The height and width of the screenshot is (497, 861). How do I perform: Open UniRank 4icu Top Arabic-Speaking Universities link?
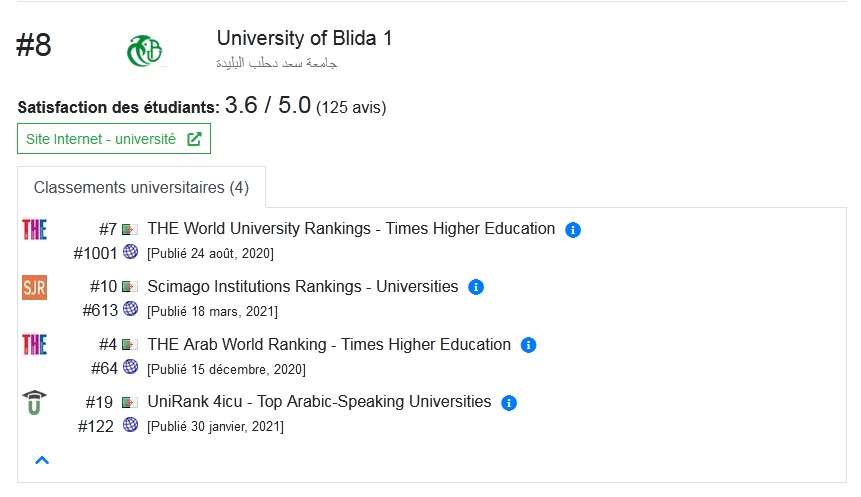(319, 401)
